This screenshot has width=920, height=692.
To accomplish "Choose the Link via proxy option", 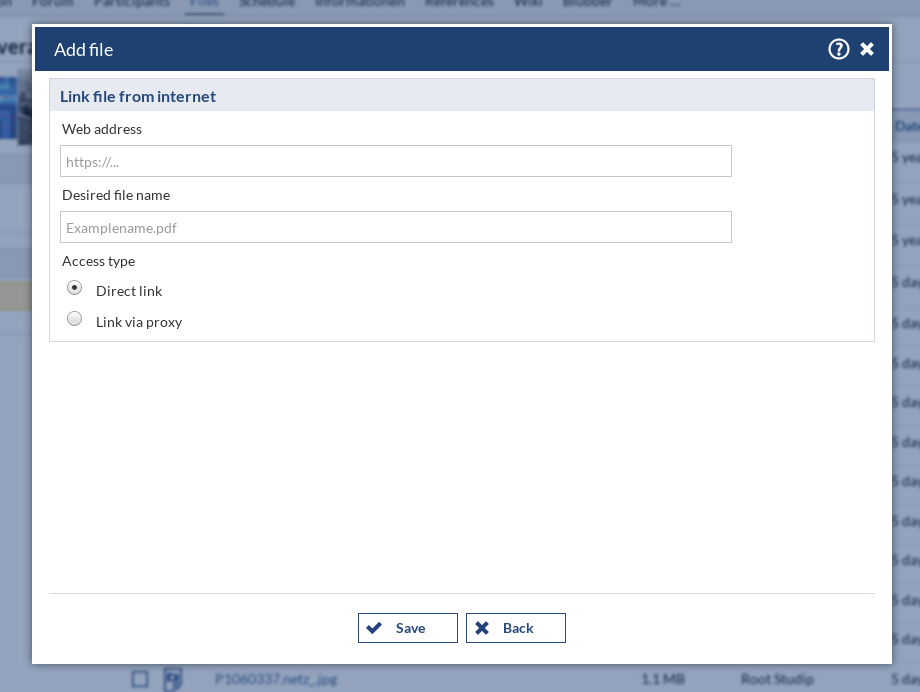I will 75,319.
